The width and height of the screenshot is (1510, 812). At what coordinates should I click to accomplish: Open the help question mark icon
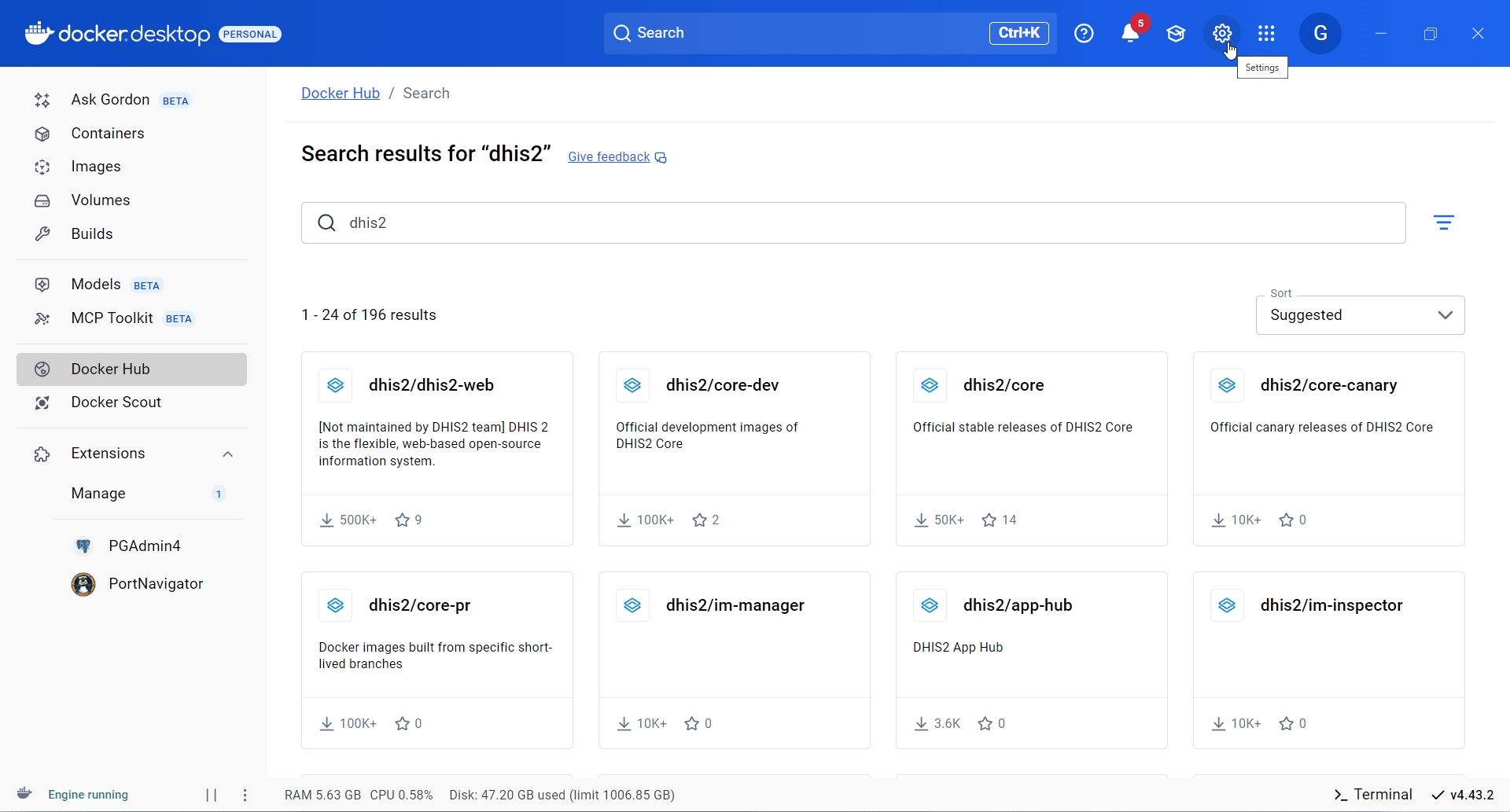[1084, 33]
